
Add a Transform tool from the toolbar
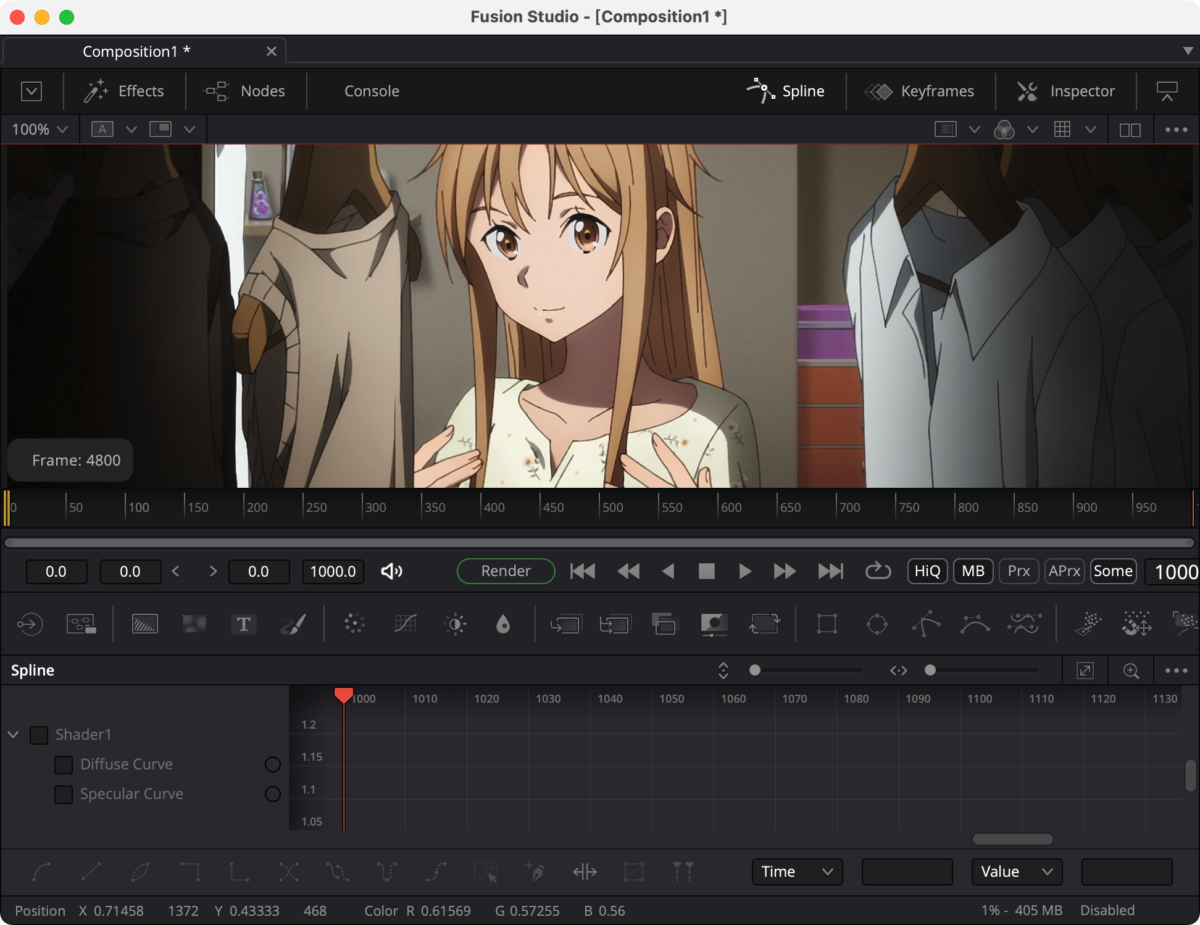[764, 624]
